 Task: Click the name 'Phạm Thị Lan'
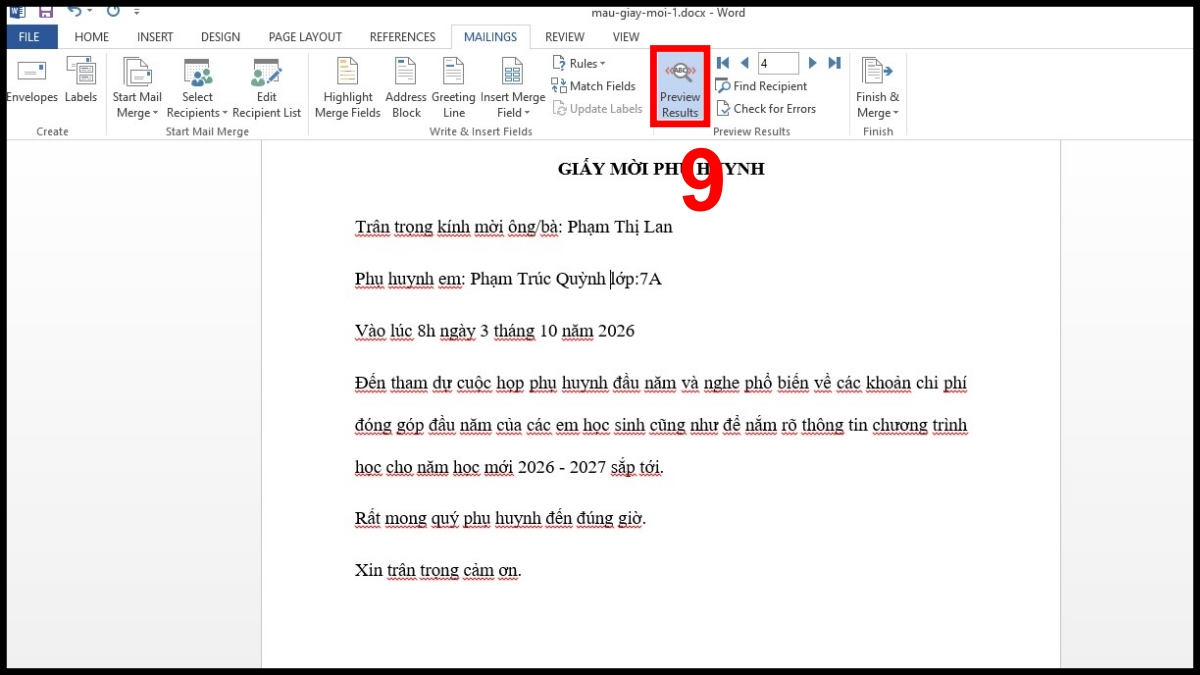point(620,227)
